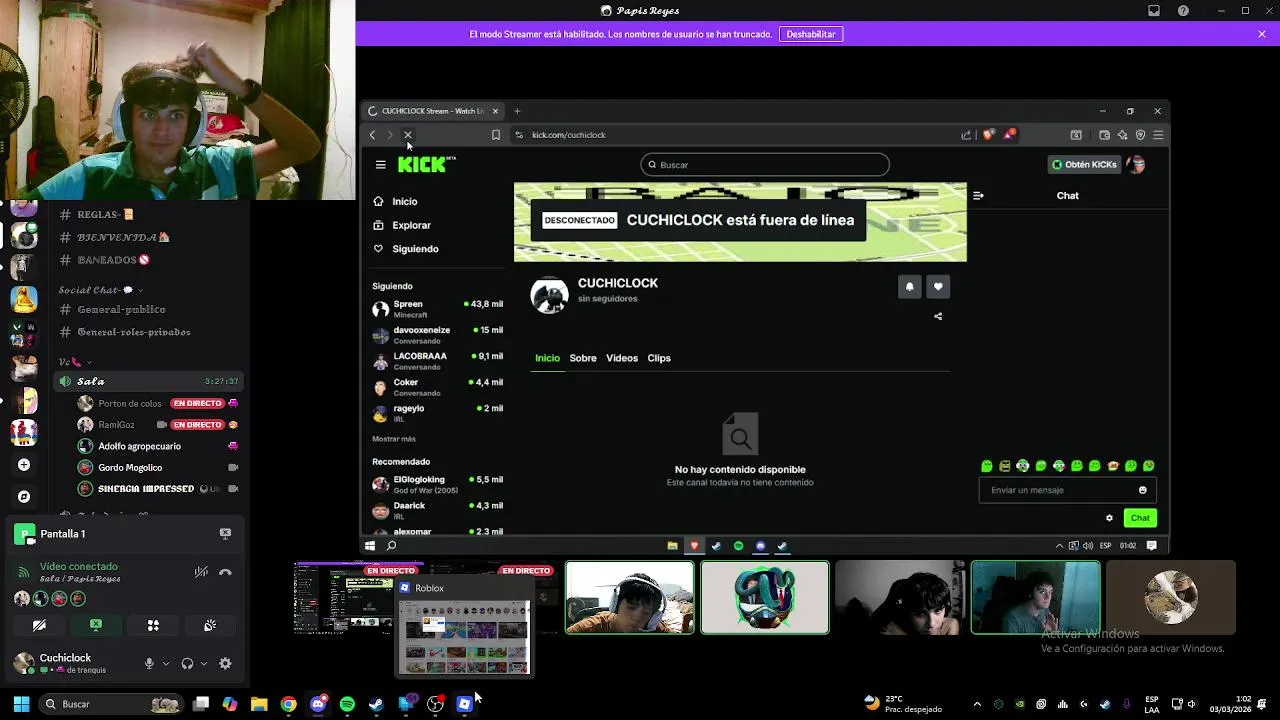Toggle noise suppression in voice panel
The image size is (1280, 720).
tap(201, 572)
